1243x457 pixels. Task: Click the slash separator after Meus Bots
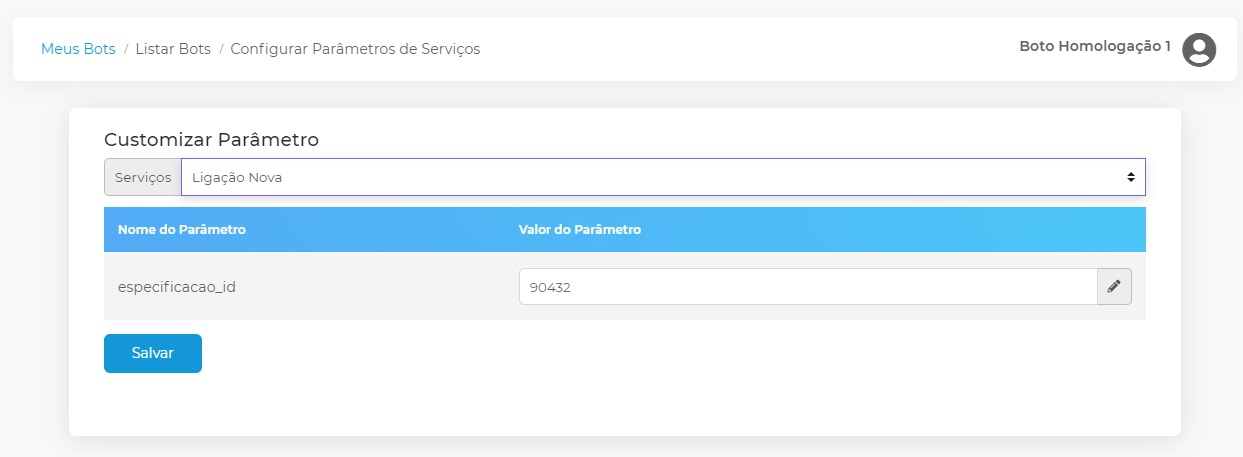[126, 48]
